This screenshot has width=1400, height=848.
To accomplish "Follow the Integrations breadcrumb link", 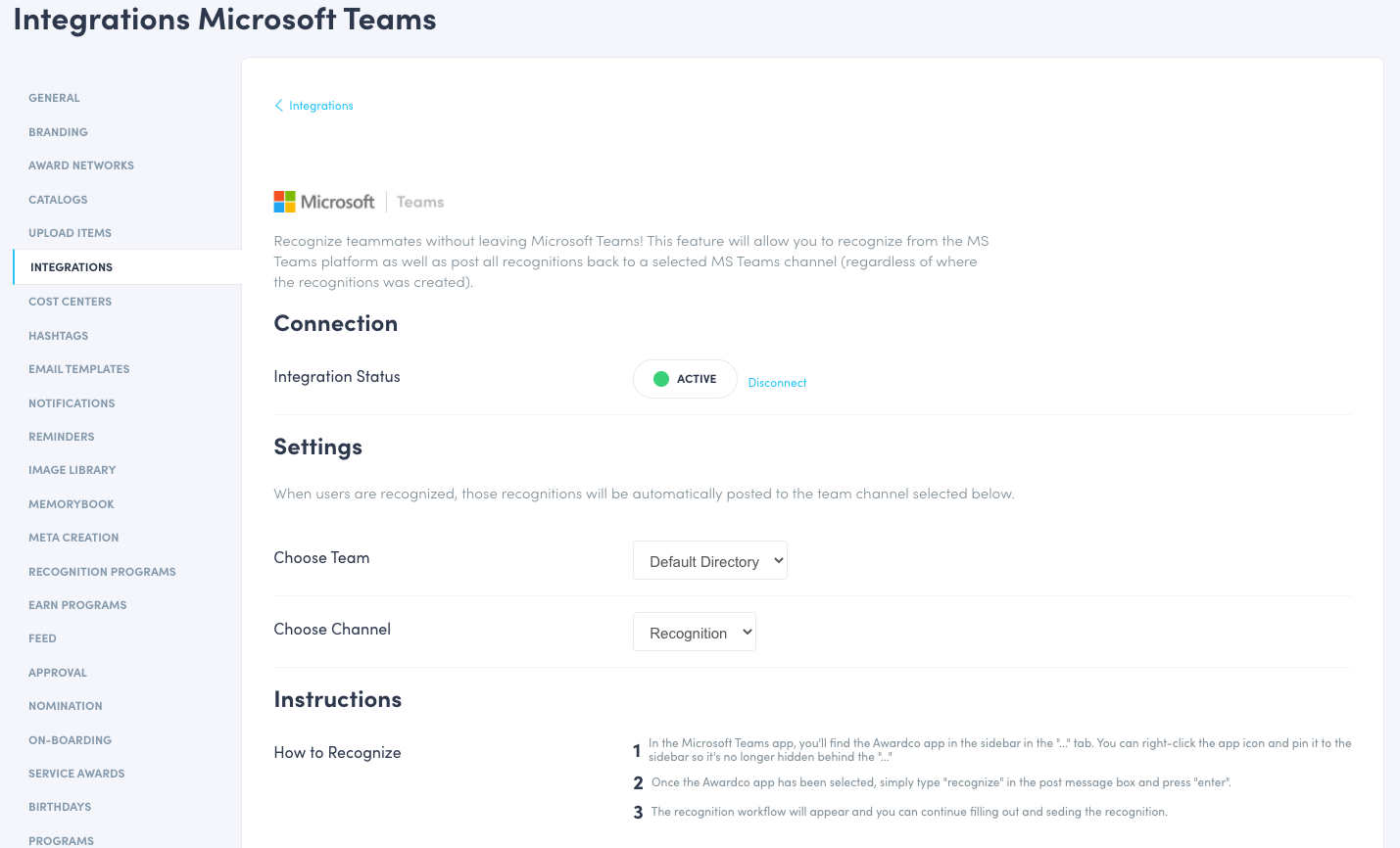I will 319,105.
